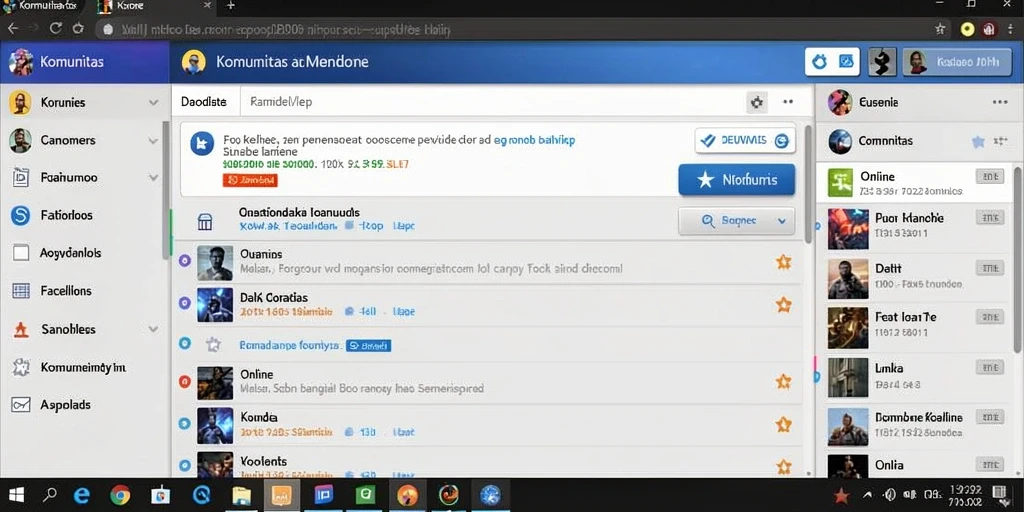The image size is (1024, 512).
Task: Expand the Sanoblecs sidebar chevron
Action: tap(153, 329)
